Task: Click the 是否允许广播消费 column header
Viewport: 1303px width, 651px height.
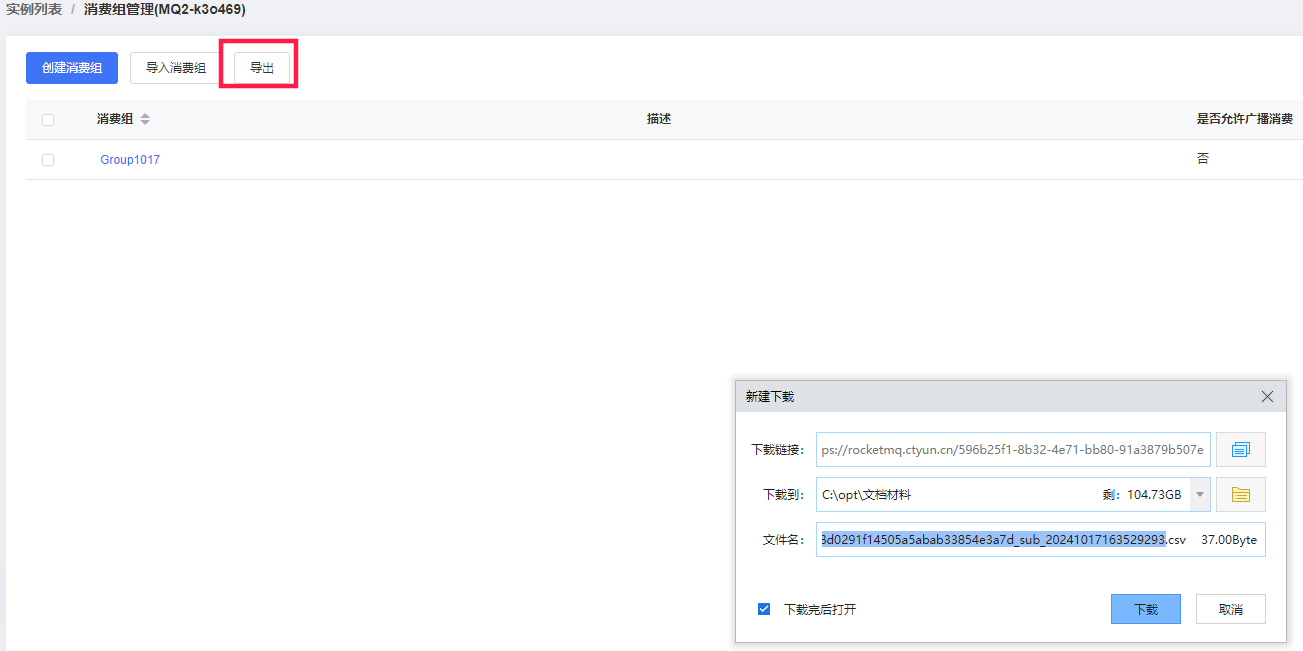Action: click(1245, 119)
